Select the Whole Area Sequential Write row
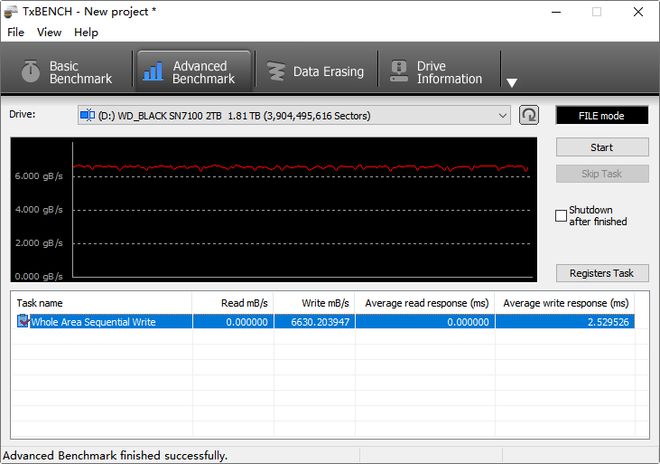Image resolution: width=660 pixels, height=464 pixels. 323,322
